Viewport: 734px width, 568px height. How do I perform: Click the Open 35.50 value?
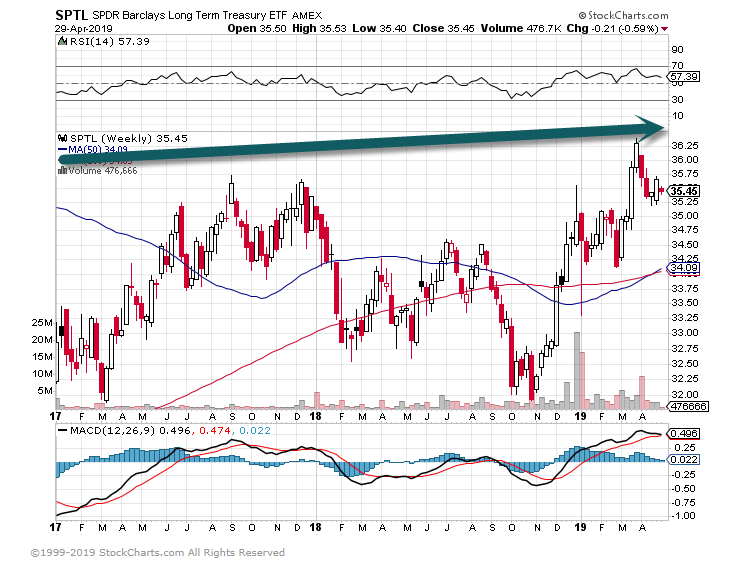pos(257,28)
